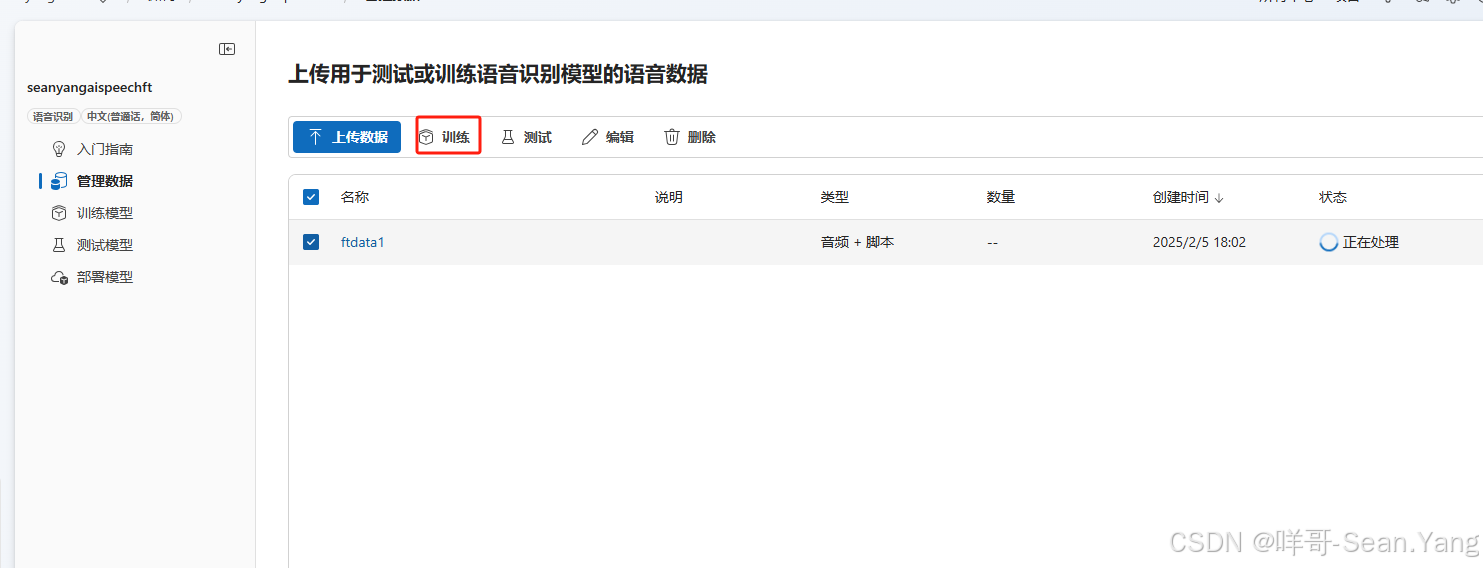The image size is (1483, 568).
Task: Click the processing spinner icon for ftdata1
Action: [1329, 242]
